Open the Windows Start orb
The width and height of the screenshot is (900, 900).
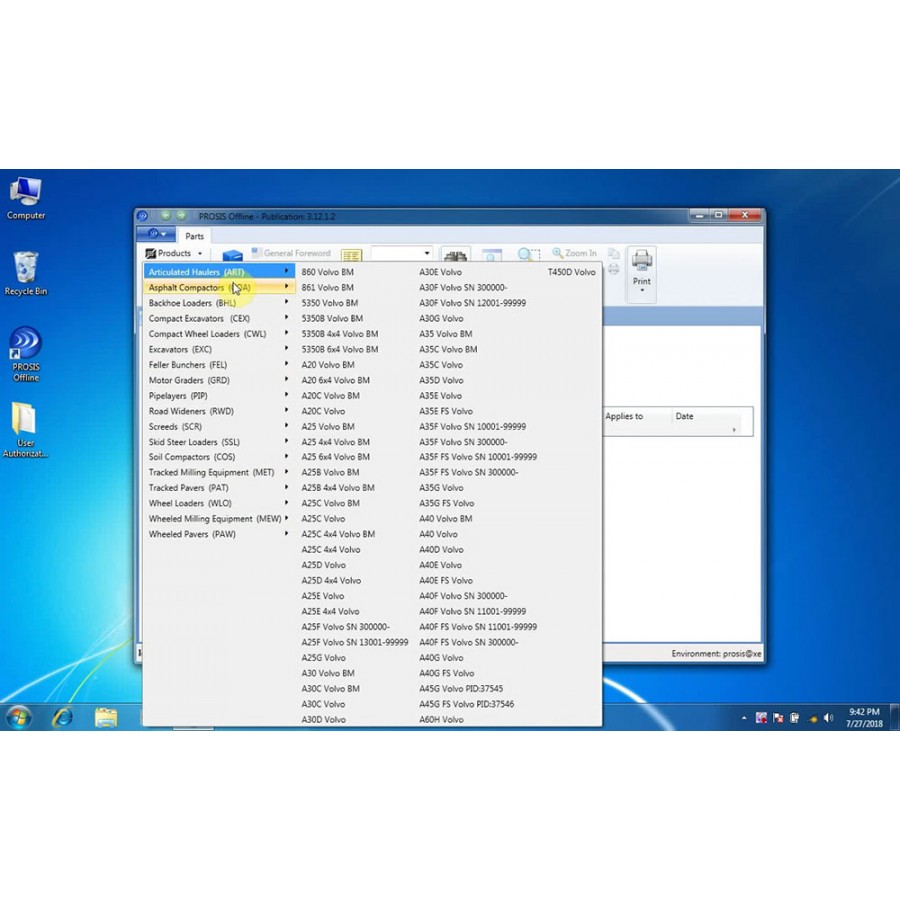click(18, 717)
